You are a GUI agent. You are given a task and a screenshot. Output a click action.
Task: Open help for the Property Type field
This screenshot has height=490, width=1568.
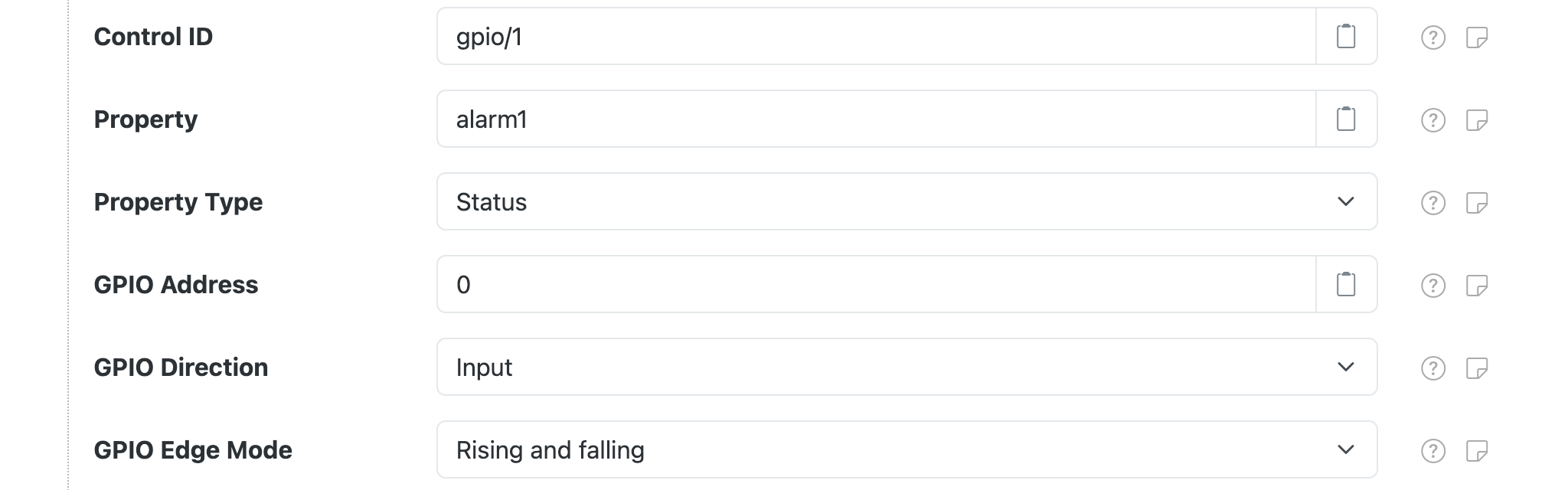(x=1432, y=201)
